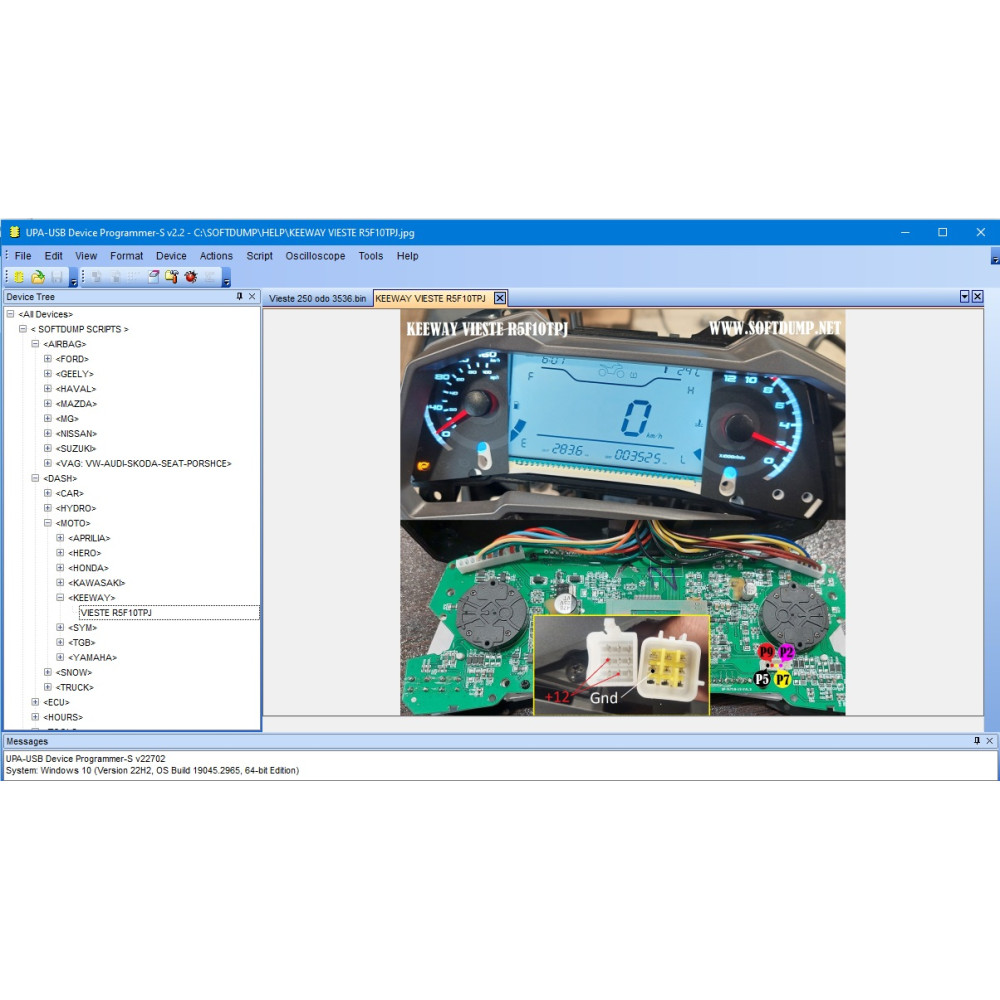Close the active document with right-side X
1000x1000 pixels.
click(977, 297)
